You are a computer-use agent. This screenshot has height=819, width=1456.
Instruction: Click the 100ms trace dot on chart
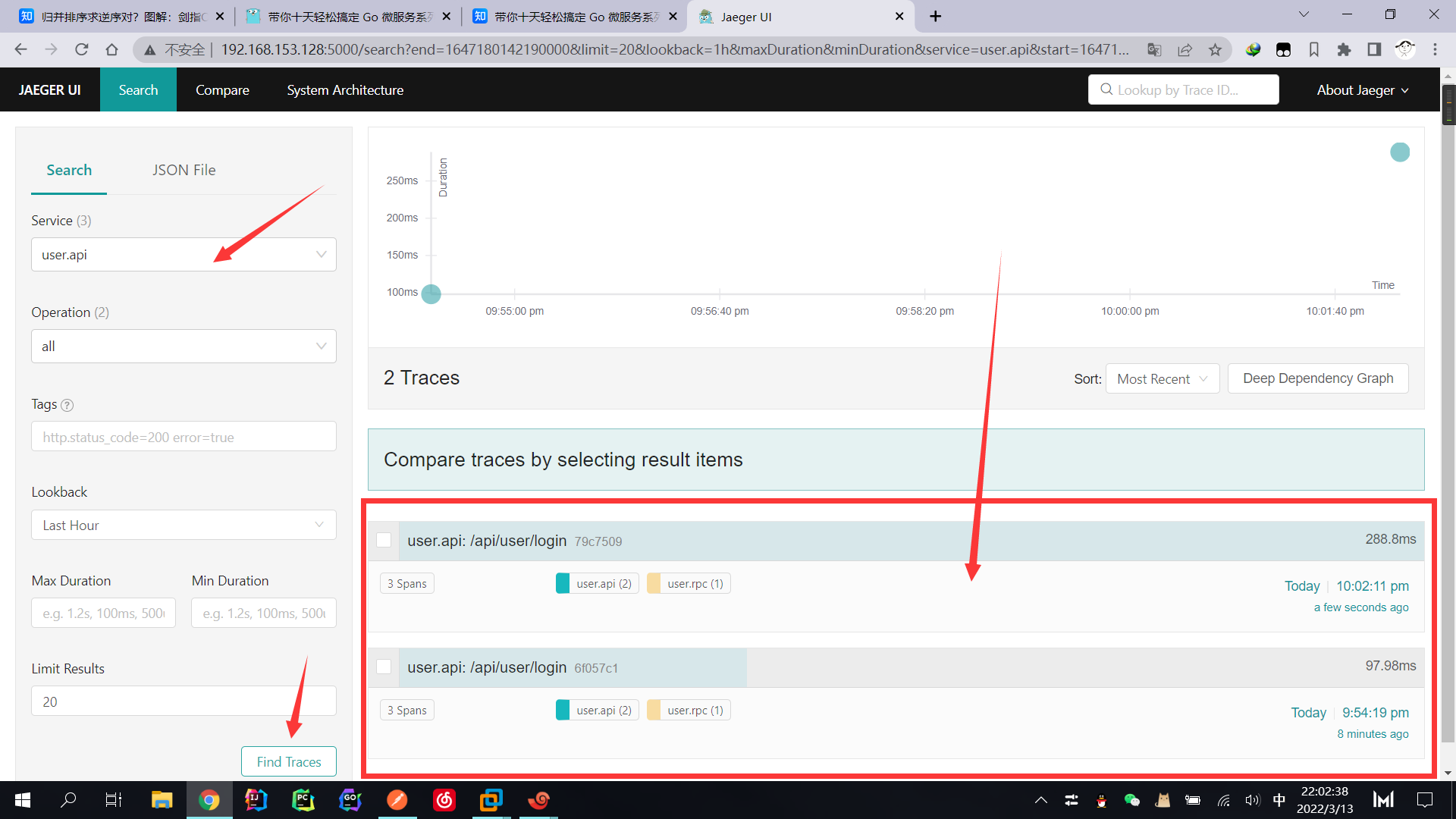point(431,293)
